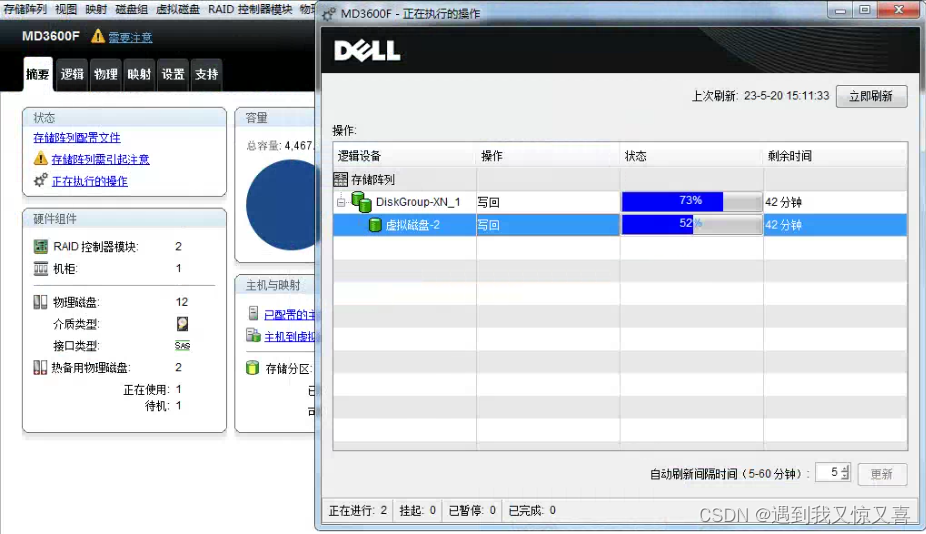
Task: Switch to the 逻辑 tab
Action: click(x=72, y=74)
